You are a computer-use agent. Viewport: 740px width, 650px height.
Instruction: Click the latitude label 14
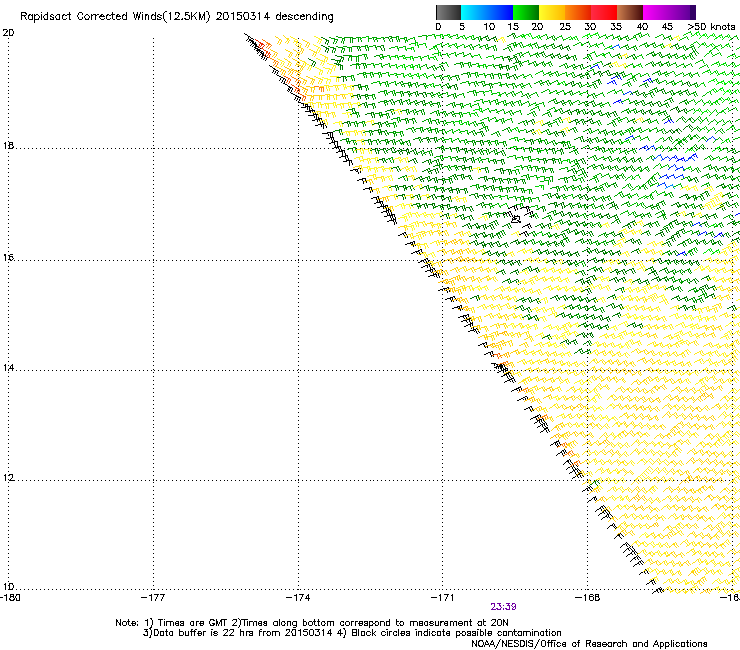coord(8,368)
